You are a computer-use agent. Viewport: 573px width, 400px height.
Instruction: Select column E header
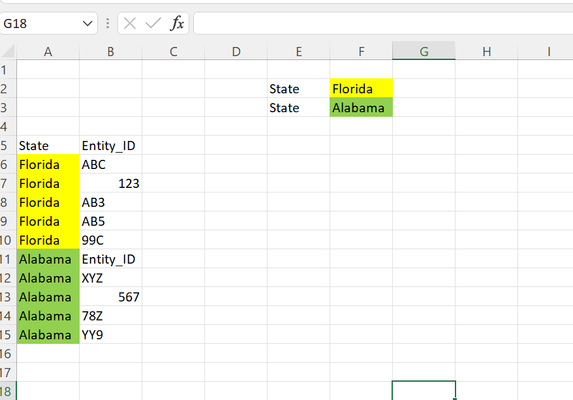(299, 51)
